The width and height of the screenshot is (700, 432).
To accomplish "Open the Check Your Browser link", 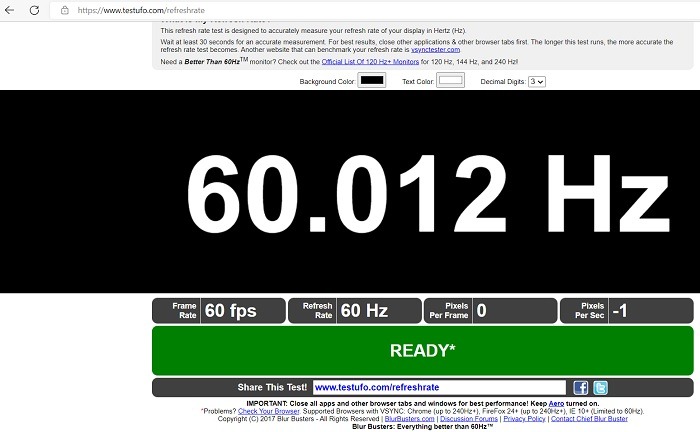I will pos(268,411).
